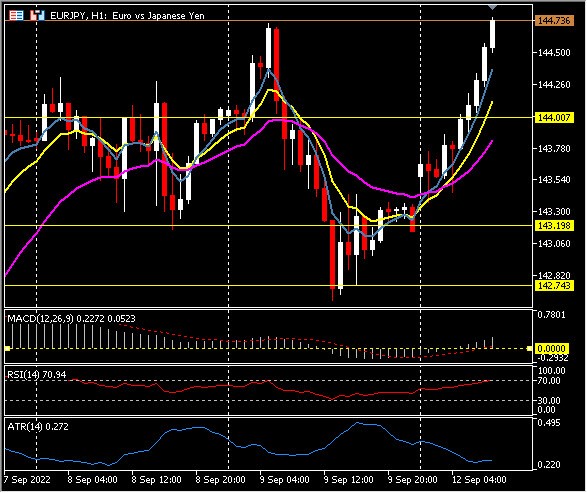
Task: Click the ATR scale value 0.220
Action: click(x=549, y=465)
